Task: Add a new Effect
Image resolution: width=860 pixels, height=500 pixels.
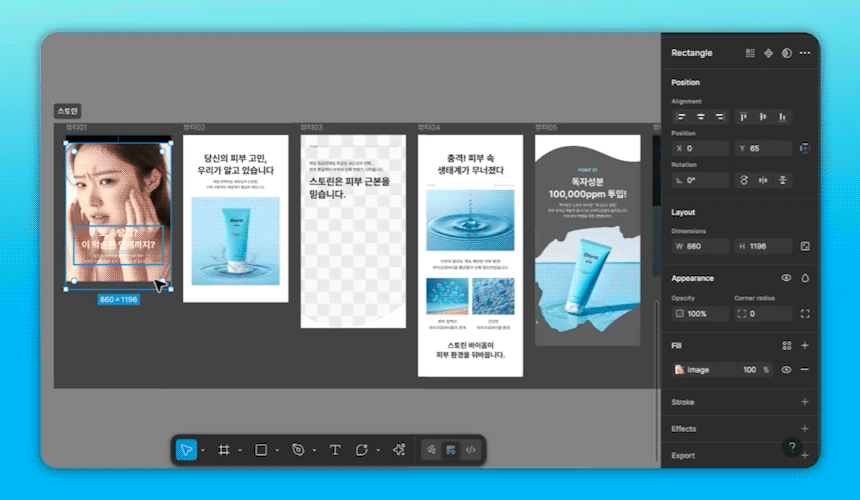Action: [805, 429]
